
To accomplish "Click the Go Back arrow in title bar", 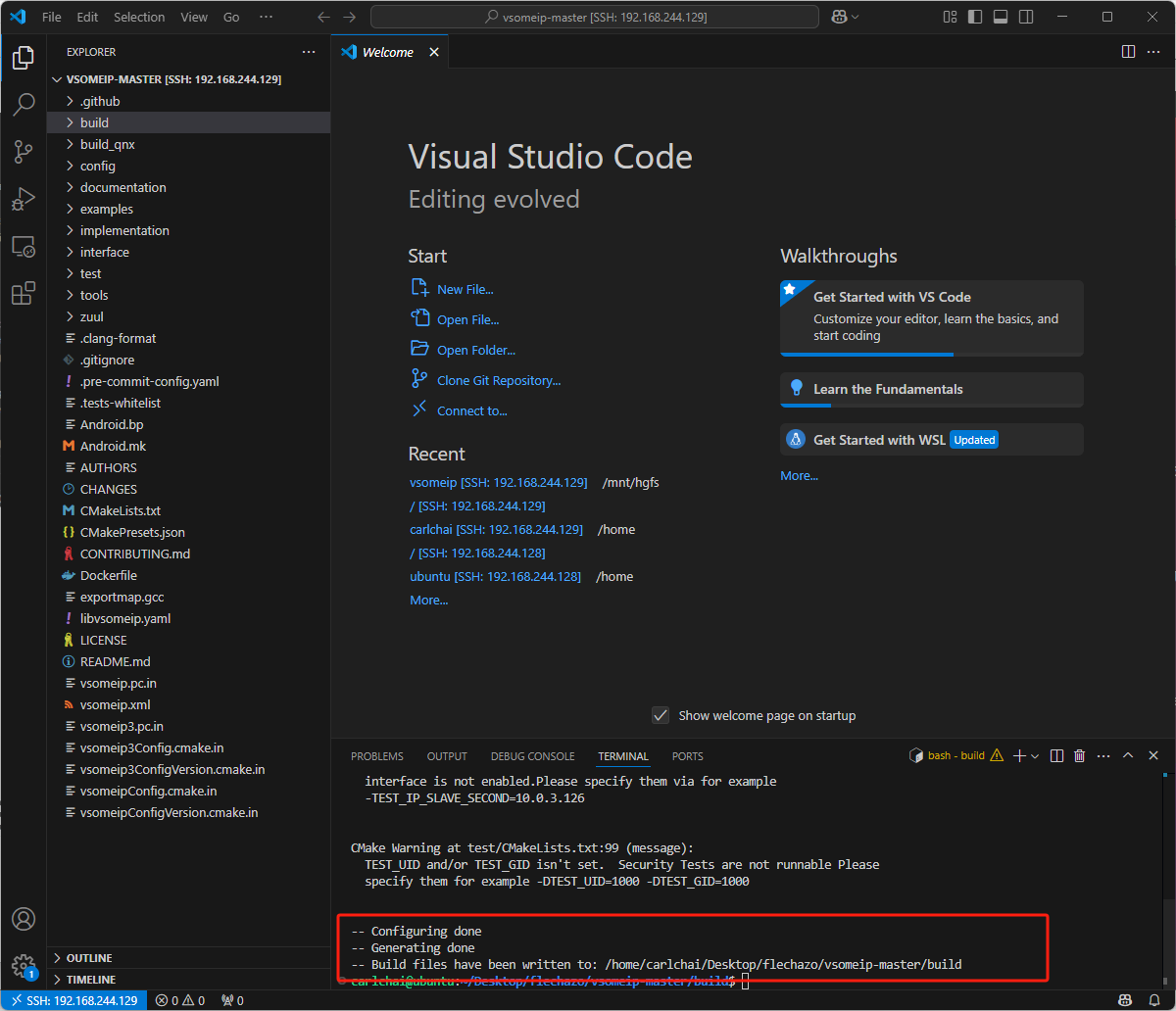I will (x=324, y=17).
